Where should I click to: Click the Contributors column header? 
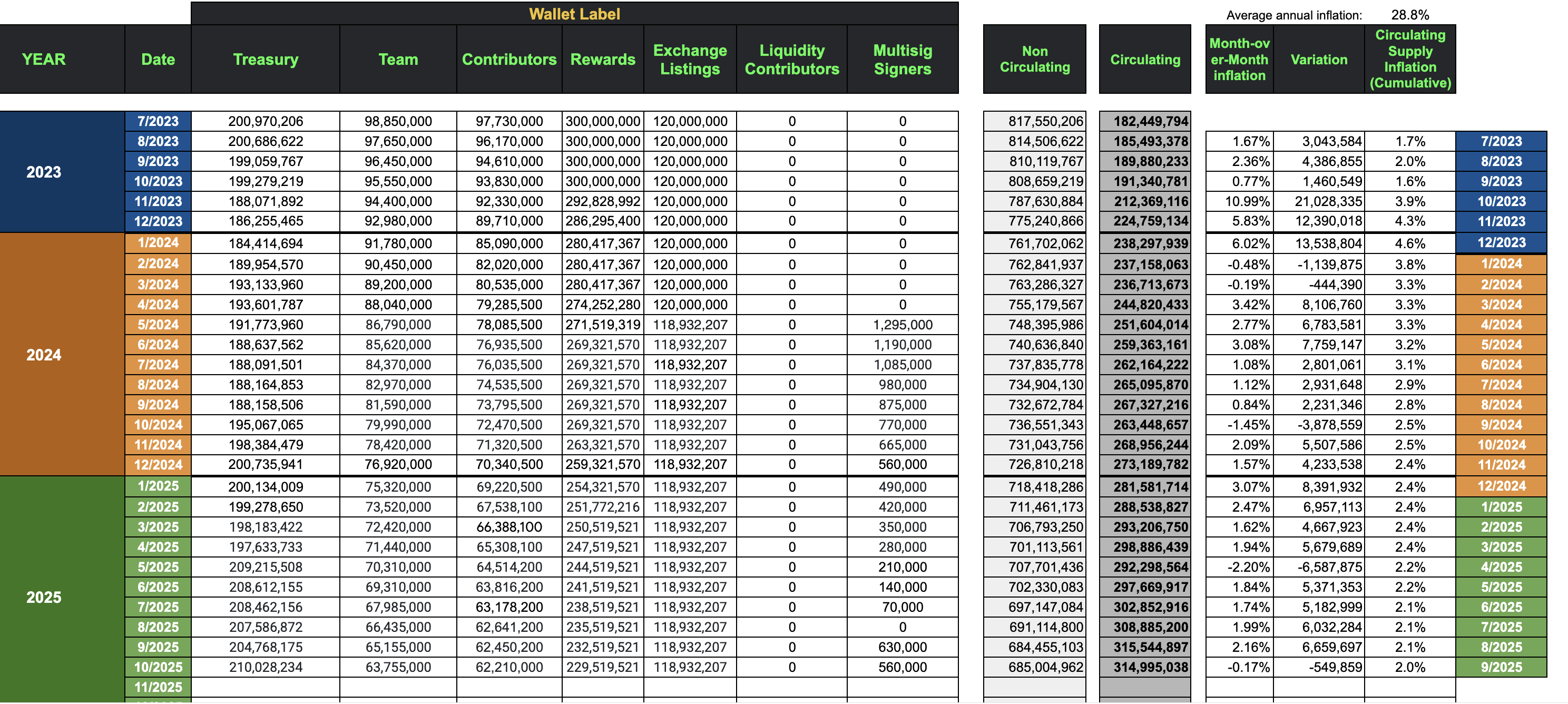click(x=509, y=59)
